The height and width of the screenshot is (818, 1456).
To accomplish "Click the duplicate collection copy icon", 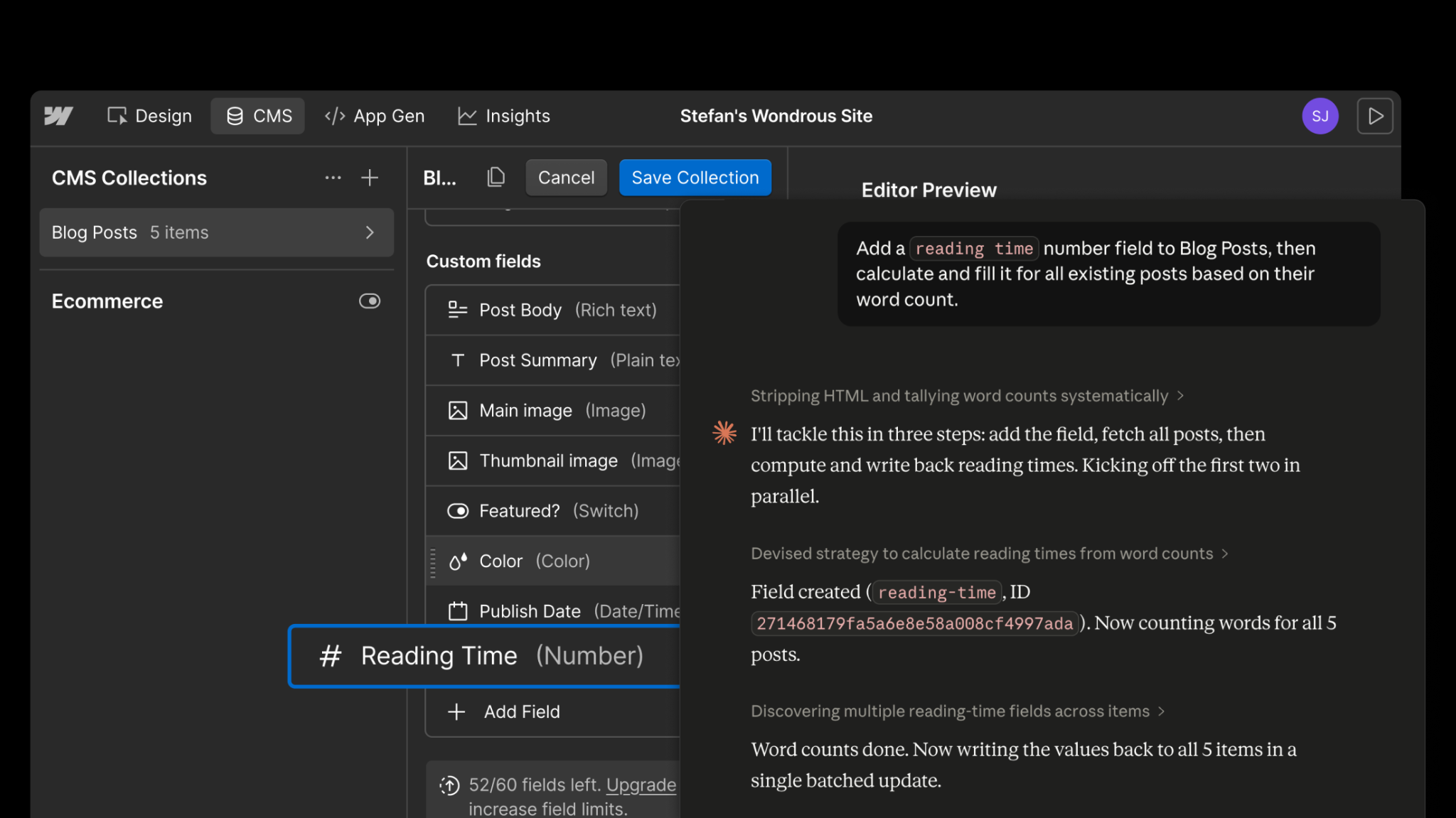I will coord(496,177).
